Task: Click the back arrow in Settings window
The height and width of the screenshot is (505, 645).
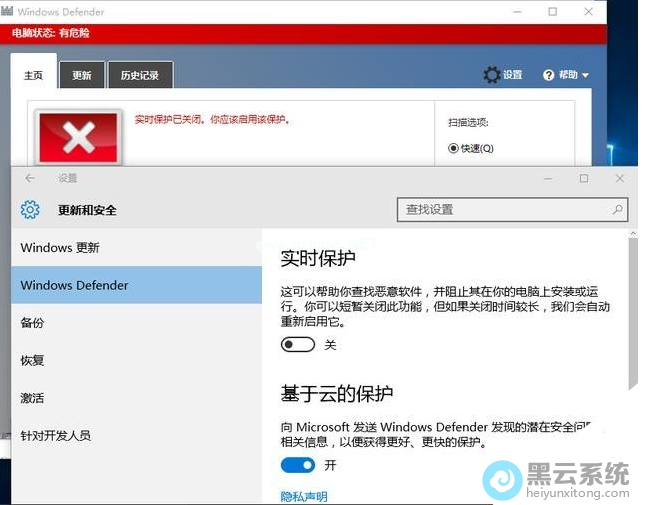Action: pos(30,178)
